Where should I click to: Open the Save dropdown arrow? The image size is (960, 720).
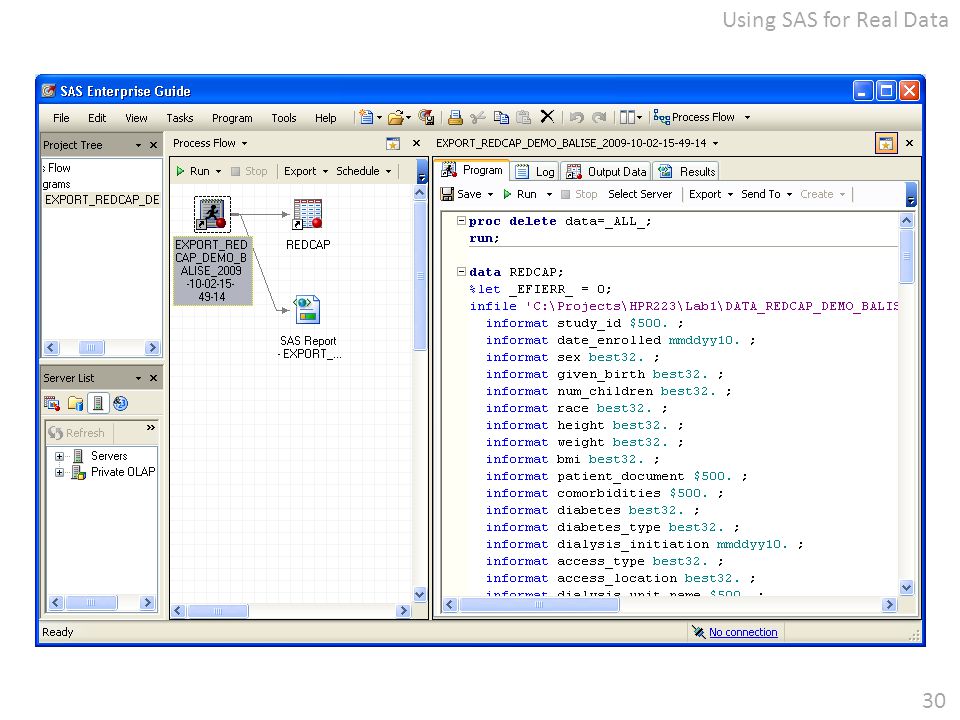point(490,195)
